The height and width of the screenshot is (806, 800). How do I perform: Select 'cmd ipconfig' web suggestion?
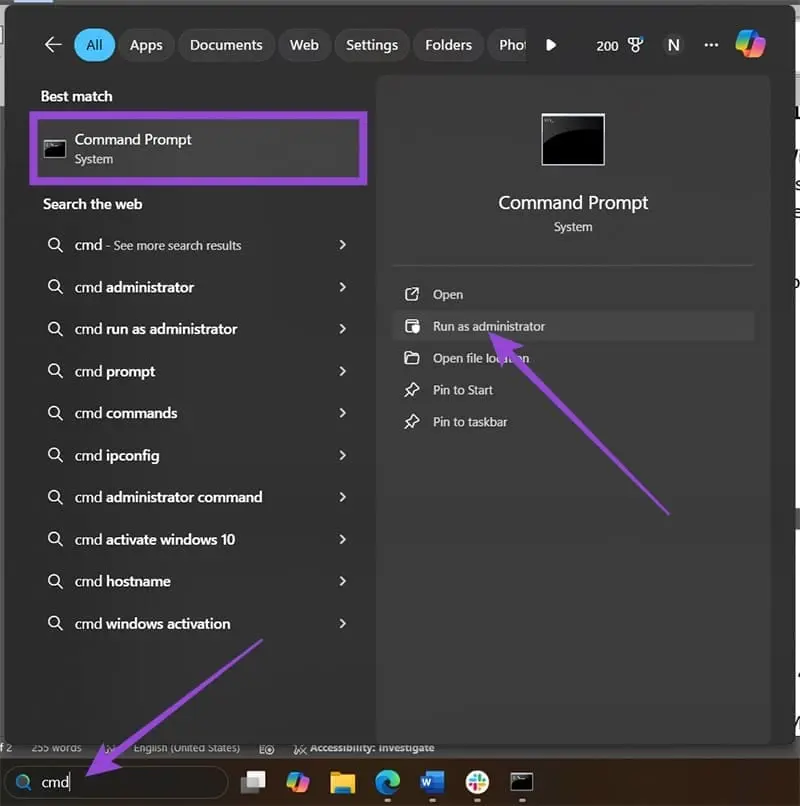(x=198, y=455)
